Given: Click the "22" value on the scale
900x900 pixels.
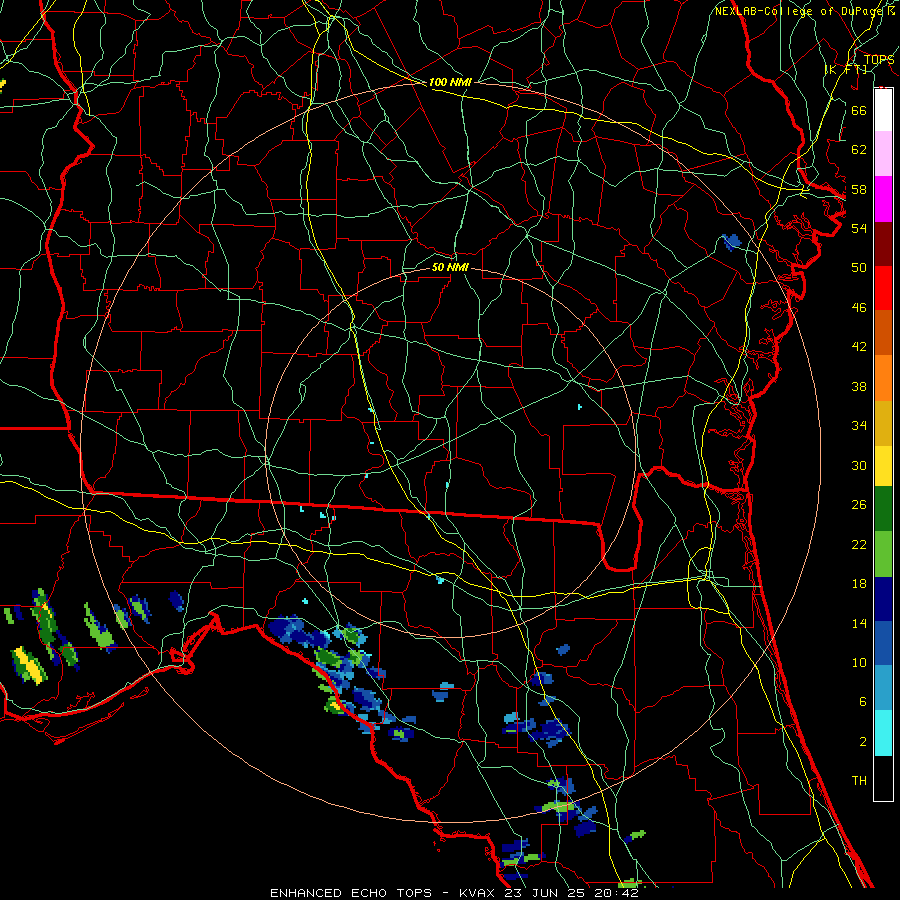Looking at the screenshot, I should pos(859,544).
